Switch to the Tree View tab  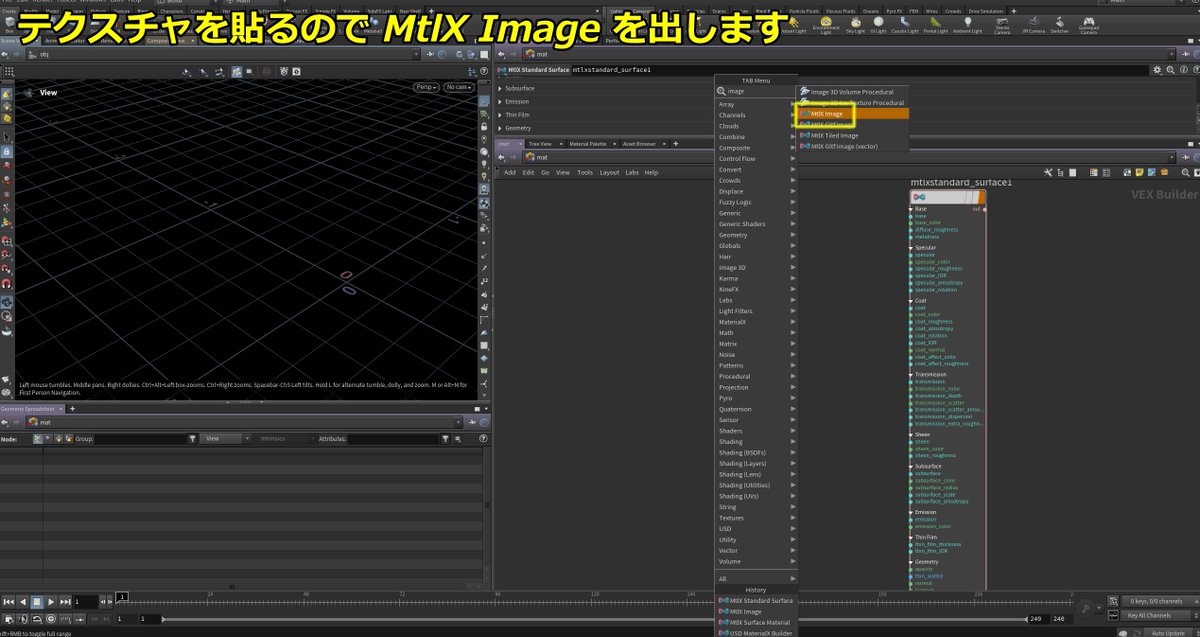coord(540,144)
